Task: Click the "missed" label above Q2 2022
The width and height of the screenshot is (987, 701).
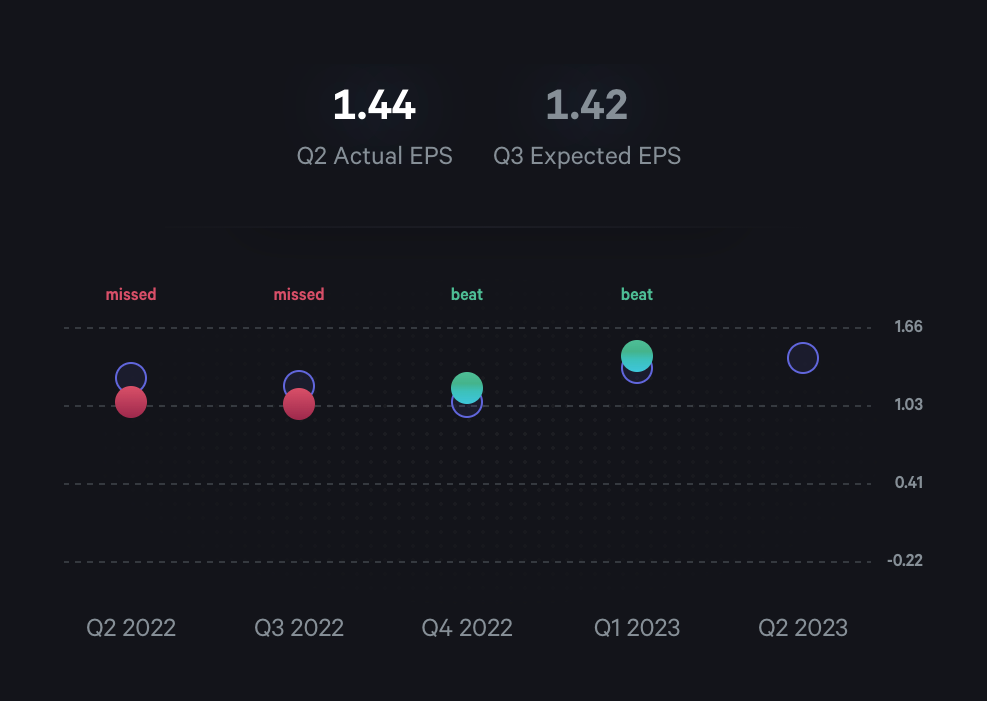Action: point(131,294)
